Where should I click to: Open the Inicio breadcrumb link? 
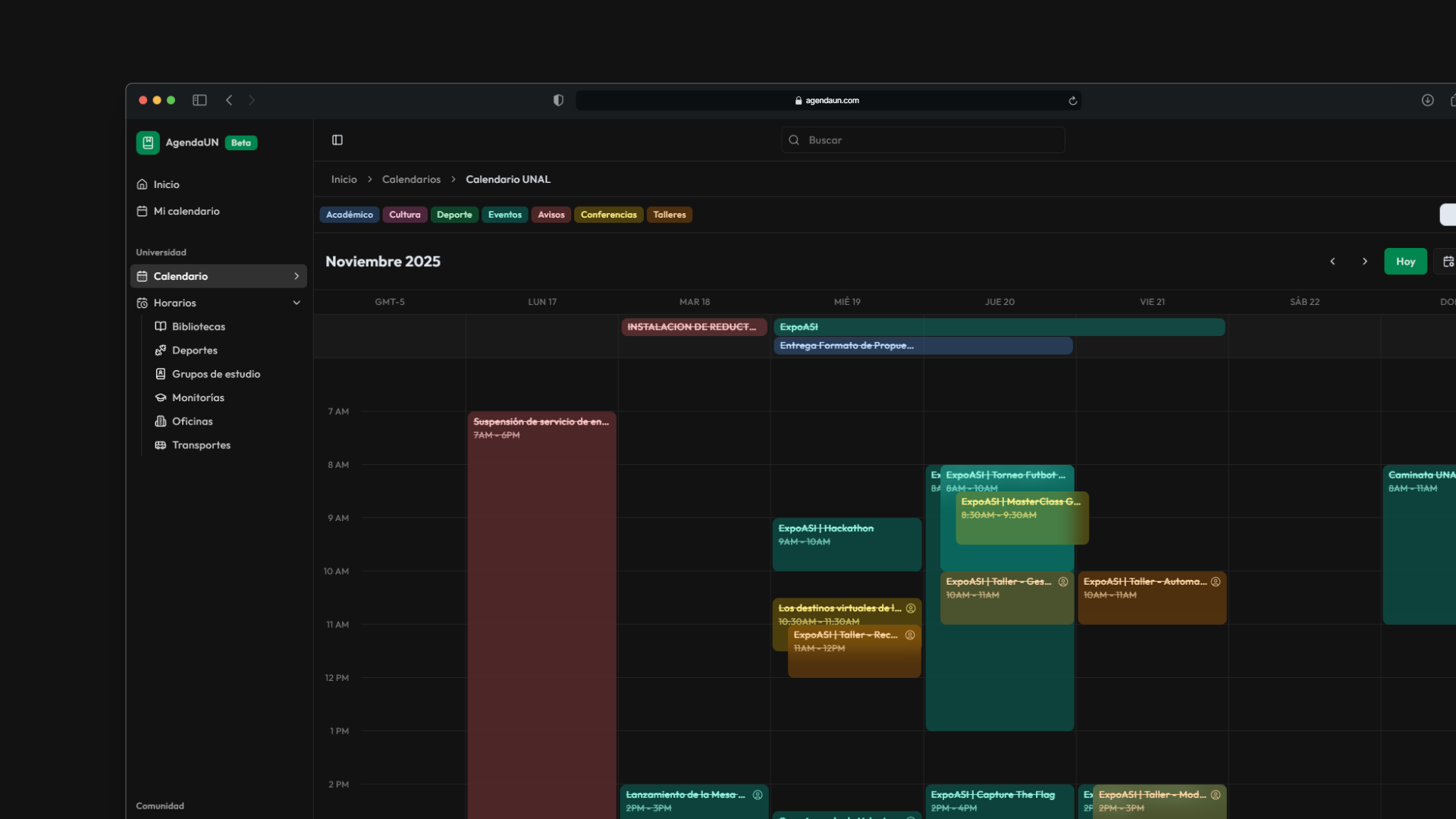pos(344,179)
